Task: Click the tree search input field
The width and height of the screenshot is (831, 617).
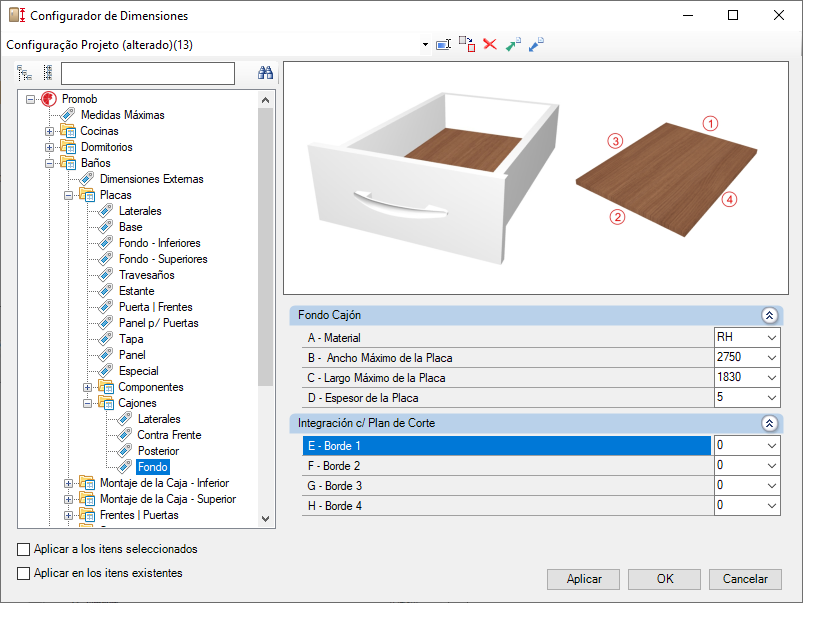Action: pos(148,73)
